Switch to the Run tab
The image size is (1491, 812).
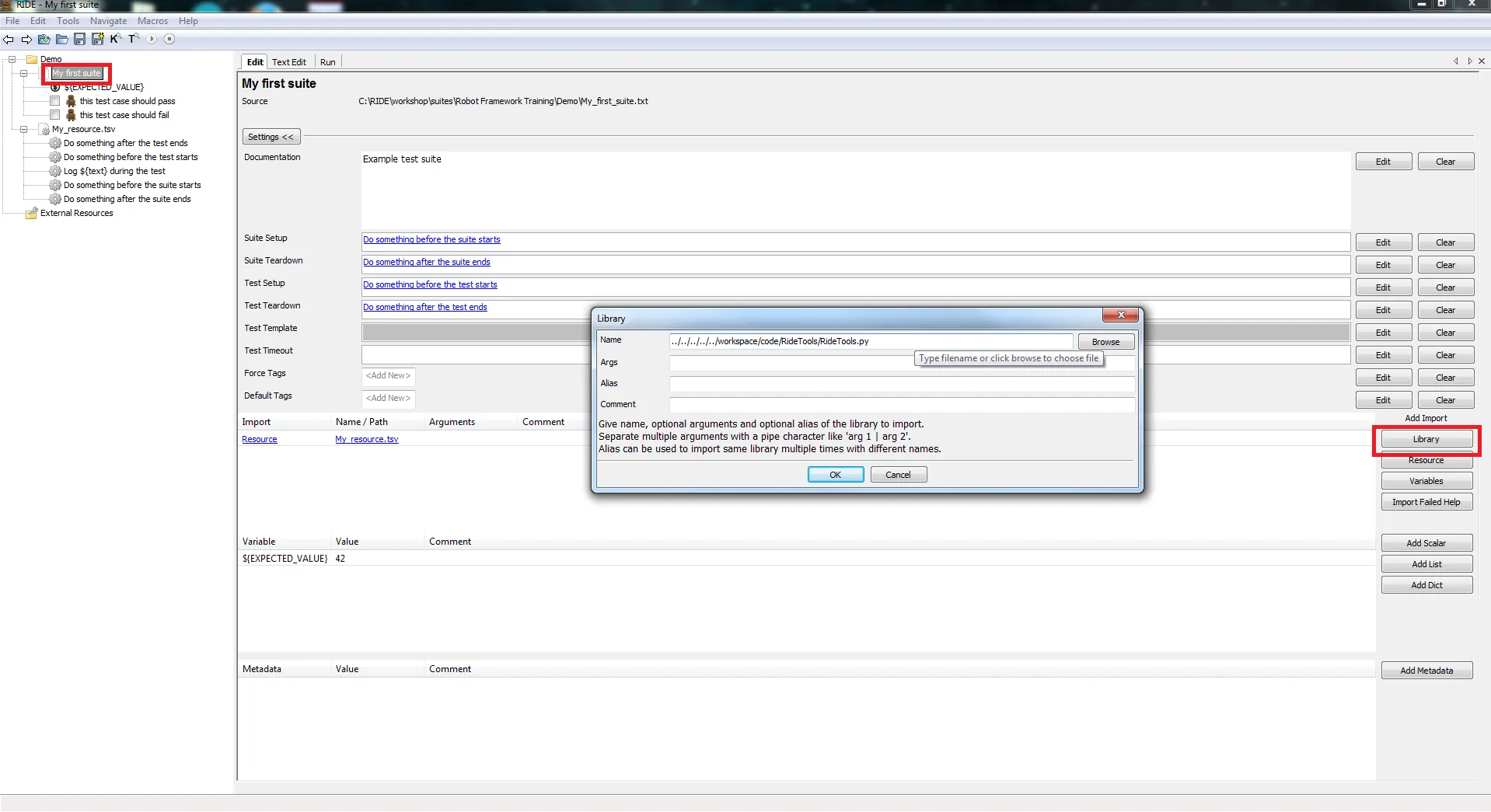(x=328, y=62)
